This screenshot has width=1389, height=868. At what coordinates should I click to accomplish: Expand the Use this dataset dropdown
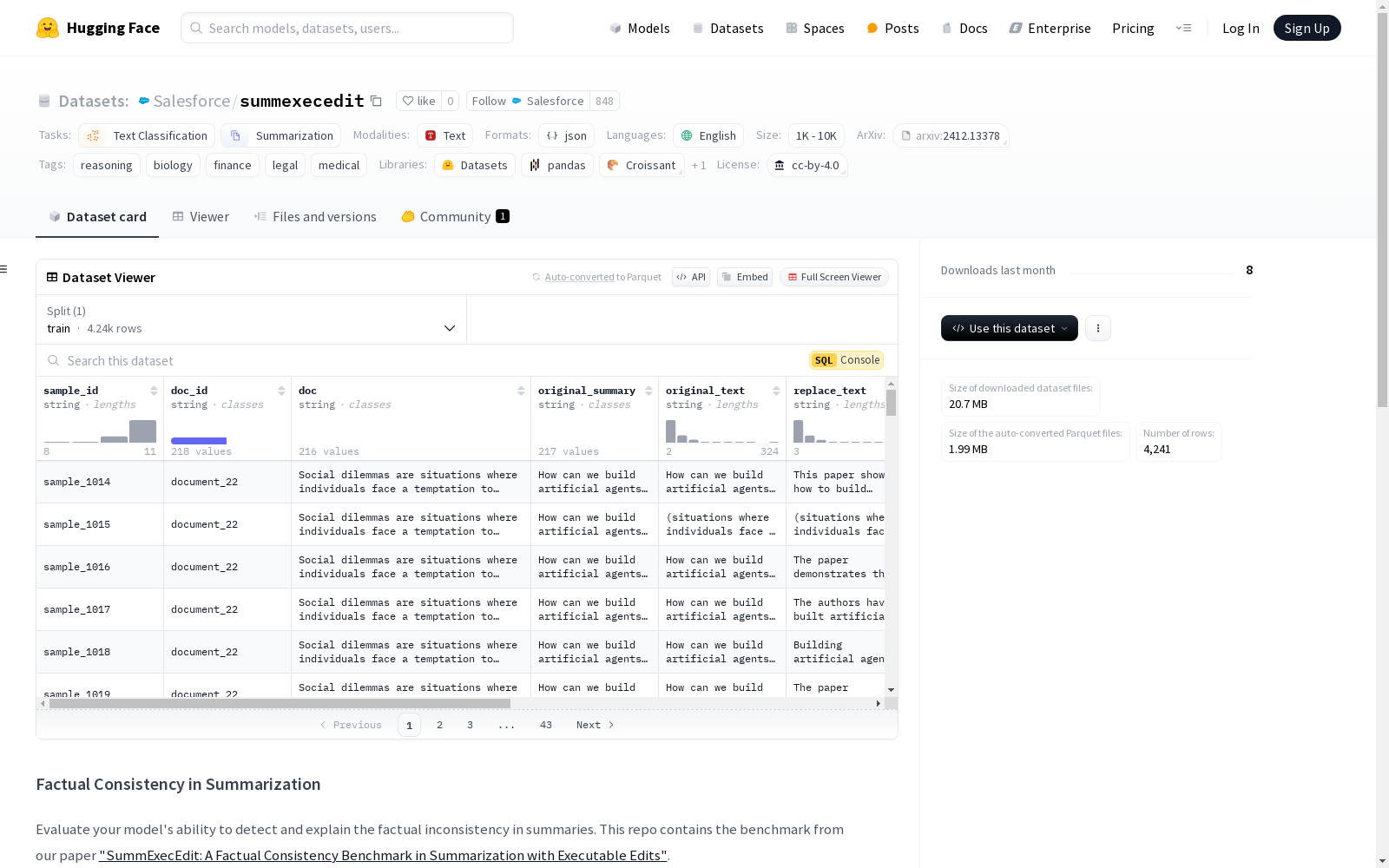click(x=1009, y=328)
